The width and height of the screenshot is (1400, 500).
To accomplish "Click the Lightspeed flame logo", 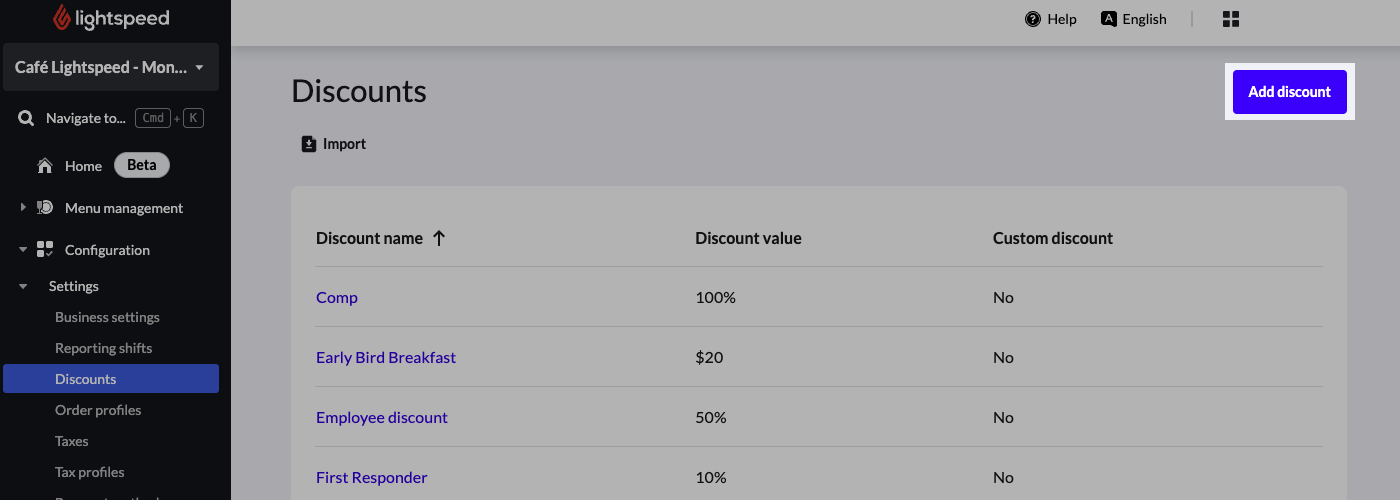I will [x=63, y=18].
